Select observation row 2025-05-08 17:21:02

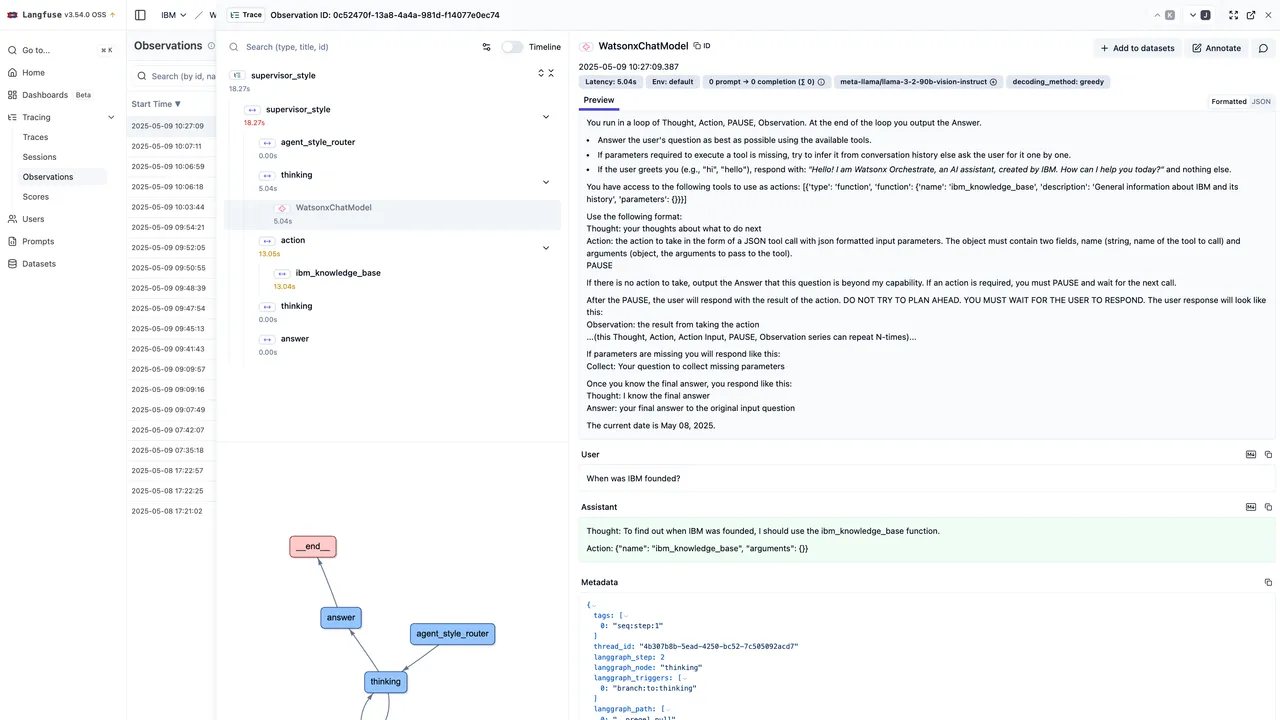point(171,511)
